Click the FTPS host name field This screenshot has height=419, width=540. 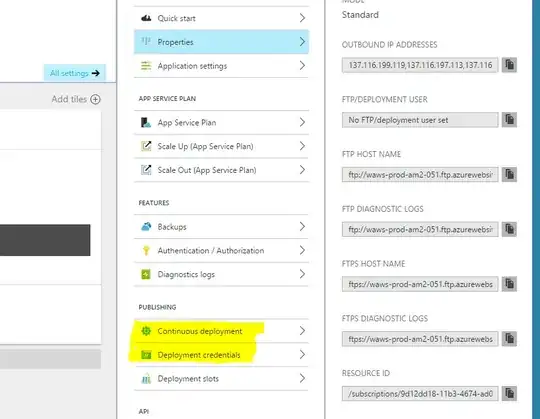420,284
